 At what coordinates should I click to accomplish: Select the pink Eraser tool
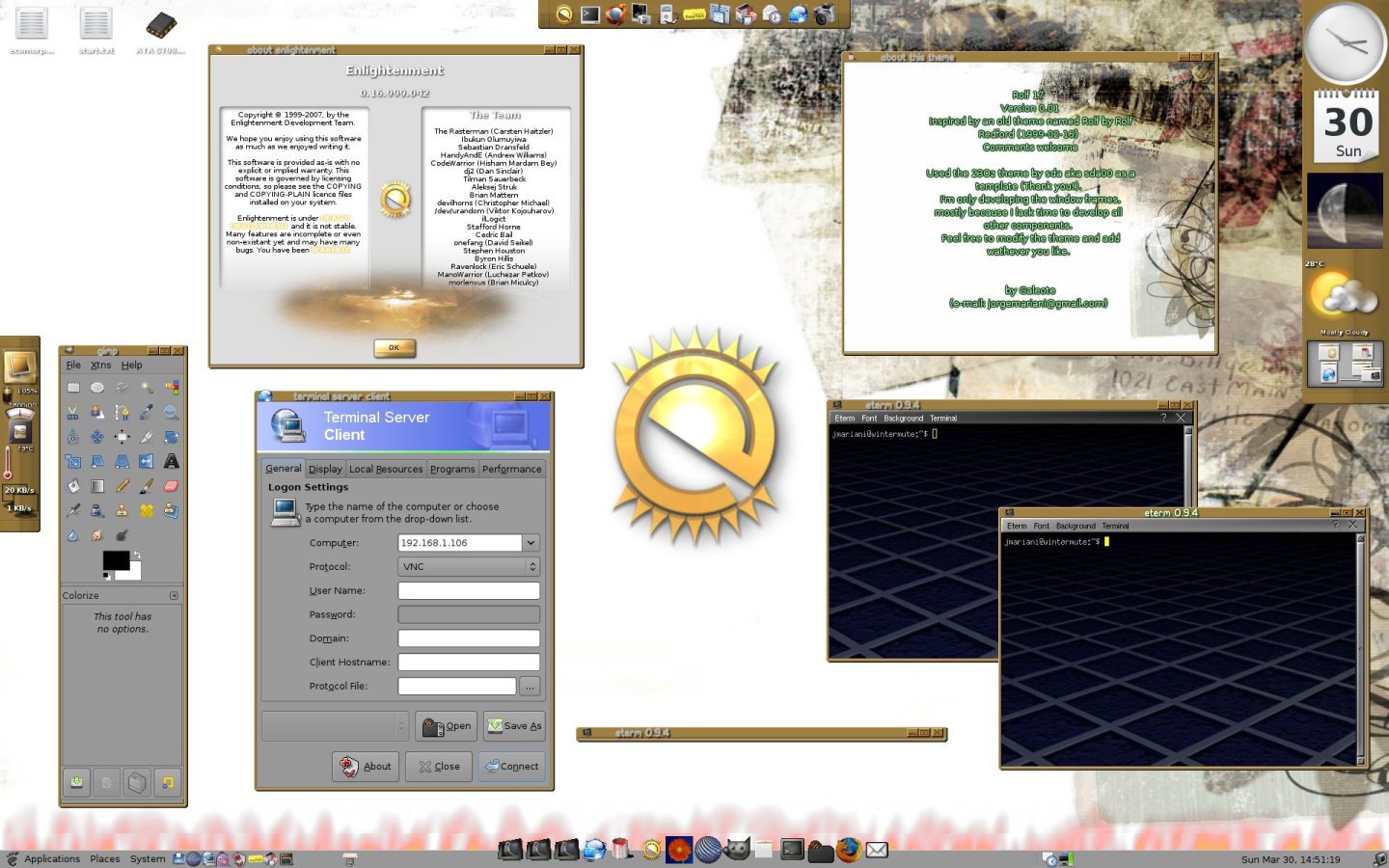tap(171, 486)
